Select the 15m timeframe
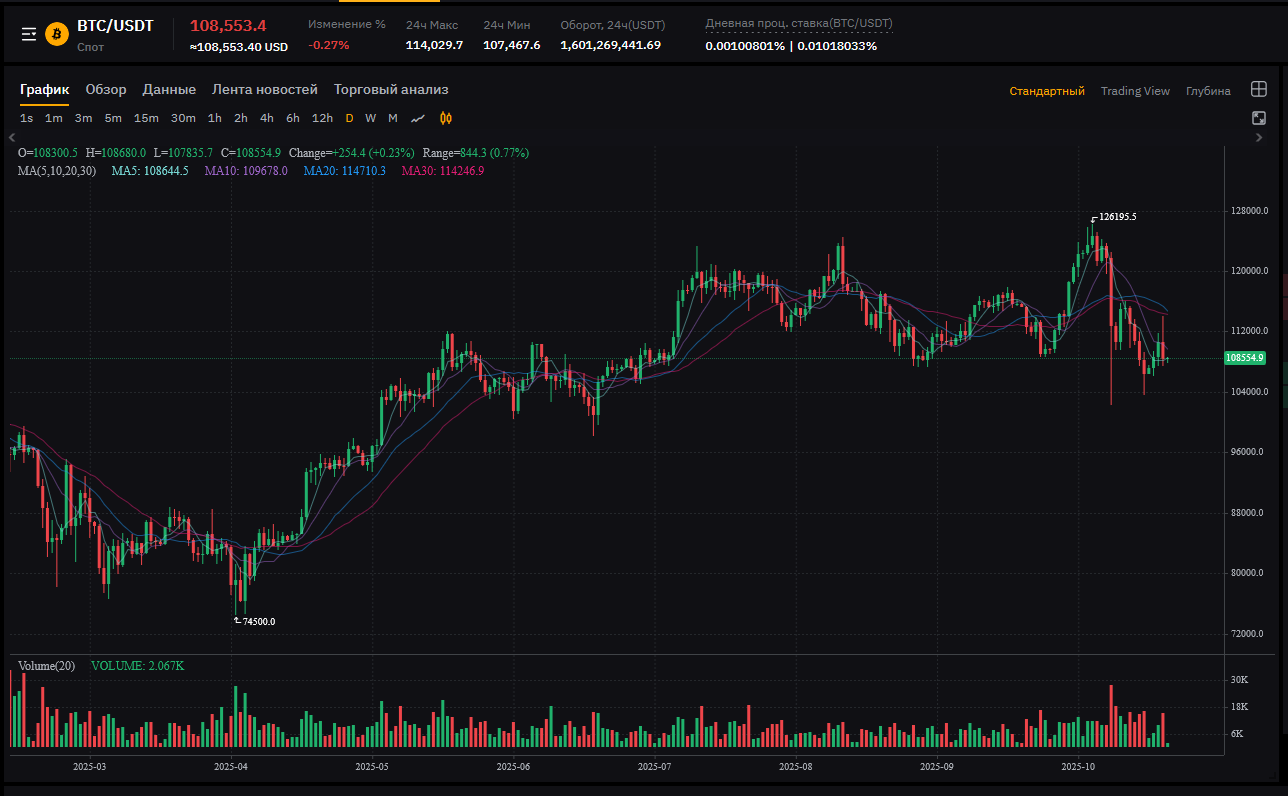Viewport: 1288px width, 796px height. click(x=146, y=118)
